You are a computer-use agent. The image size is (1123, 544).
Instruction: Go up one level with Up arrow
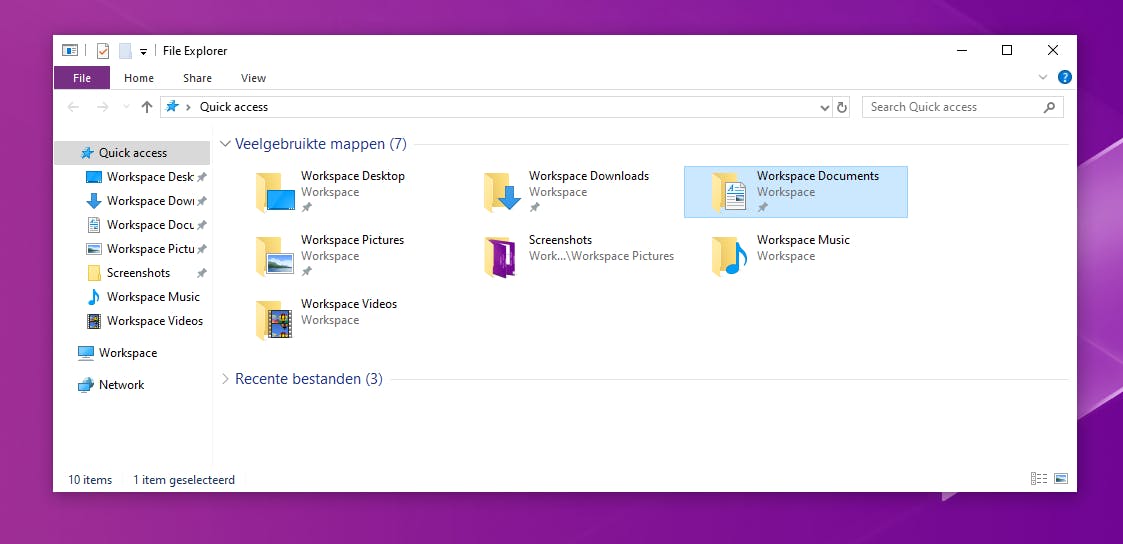point(147,107)
